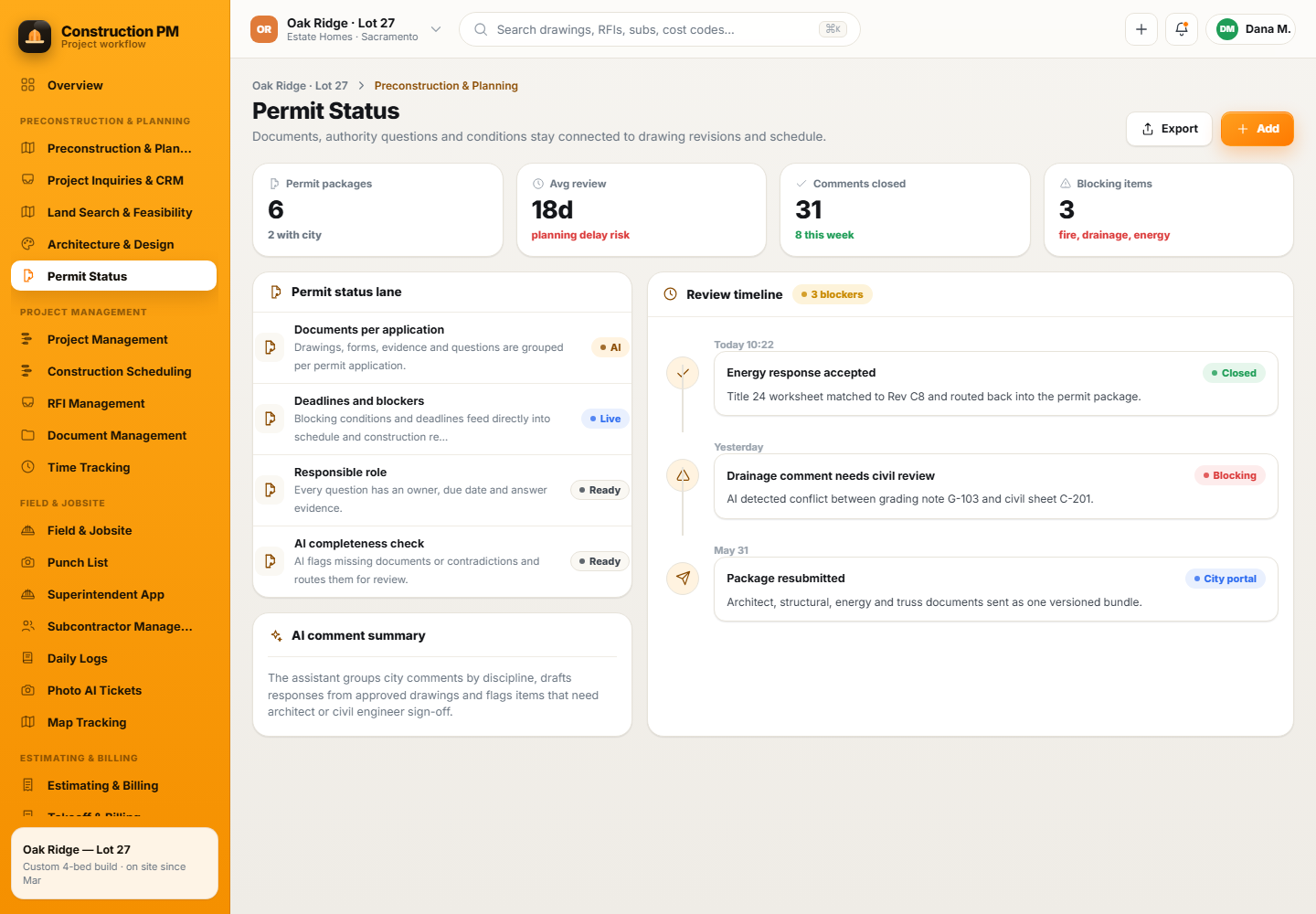Click the Documents per application row icon
Image resolution: width=1316 pixels, height=914 pixels.
pos(270,347)
